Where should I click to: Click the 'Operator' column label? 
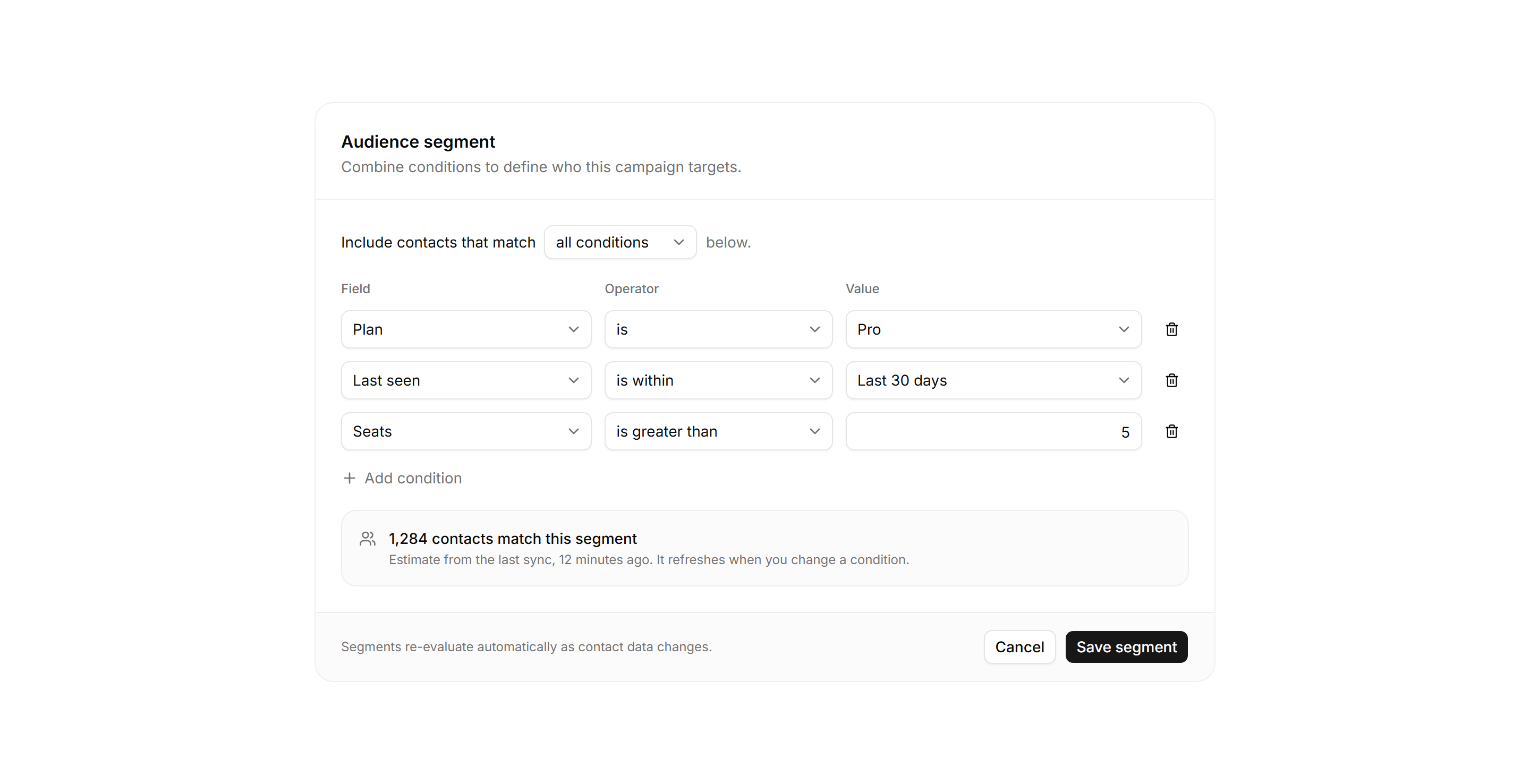631,288
